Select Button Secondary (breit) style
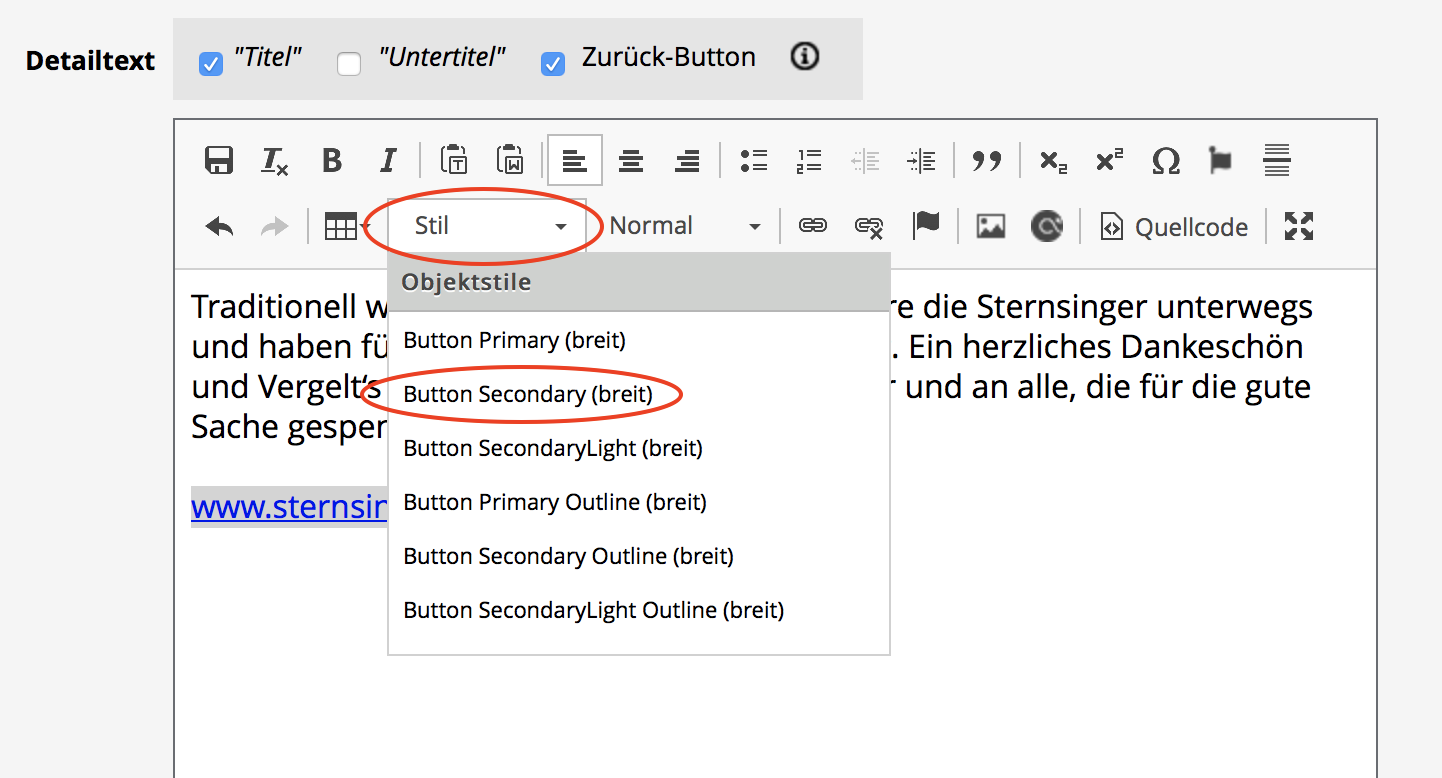Image resolution: width=1442 pixels, height=778 pixels. [x=527, y=395]
